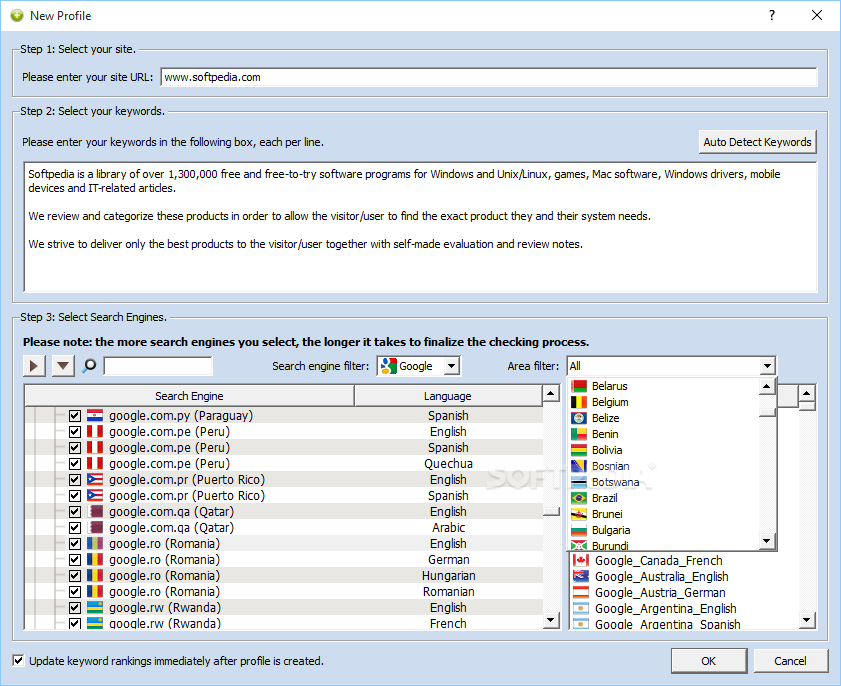The width and height of the screenshot is (841, 686).
Task: Select the Google_Australia_English entry
Action: (x=661, y=577)
